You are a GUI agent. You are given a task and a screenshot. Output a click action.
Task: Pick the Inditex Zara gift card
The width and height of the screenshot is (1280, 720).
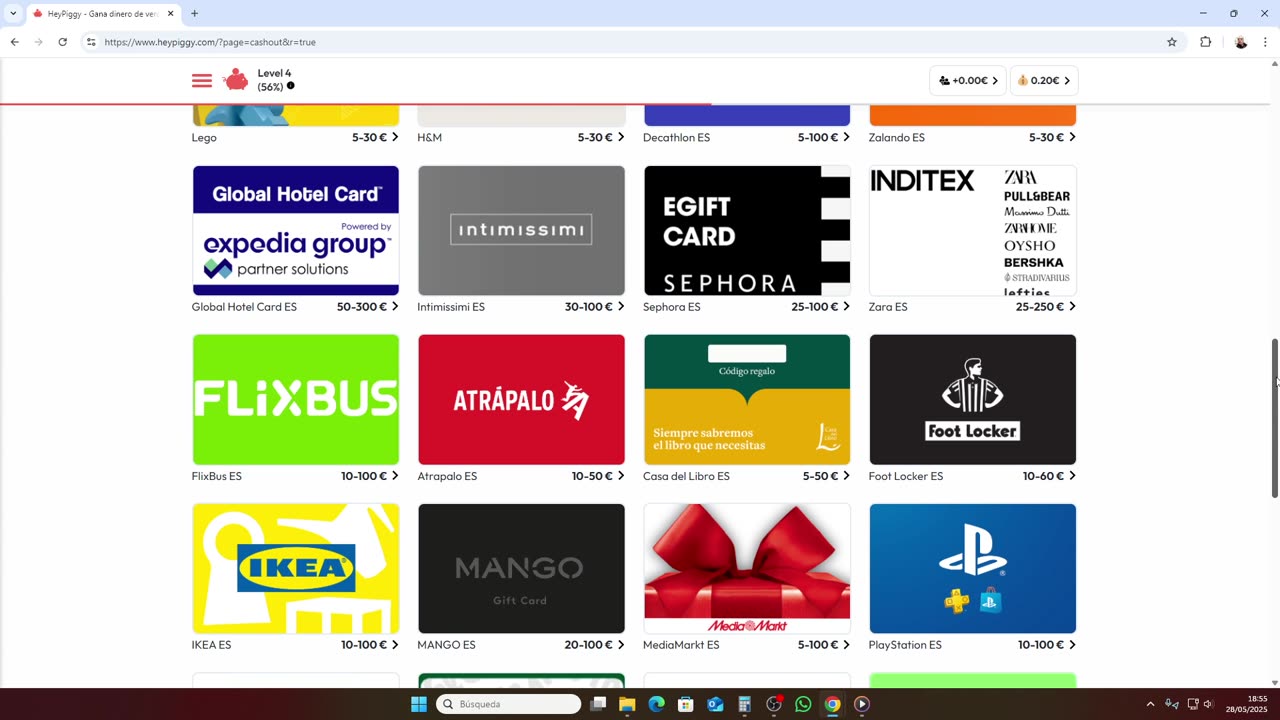(973, 230)
